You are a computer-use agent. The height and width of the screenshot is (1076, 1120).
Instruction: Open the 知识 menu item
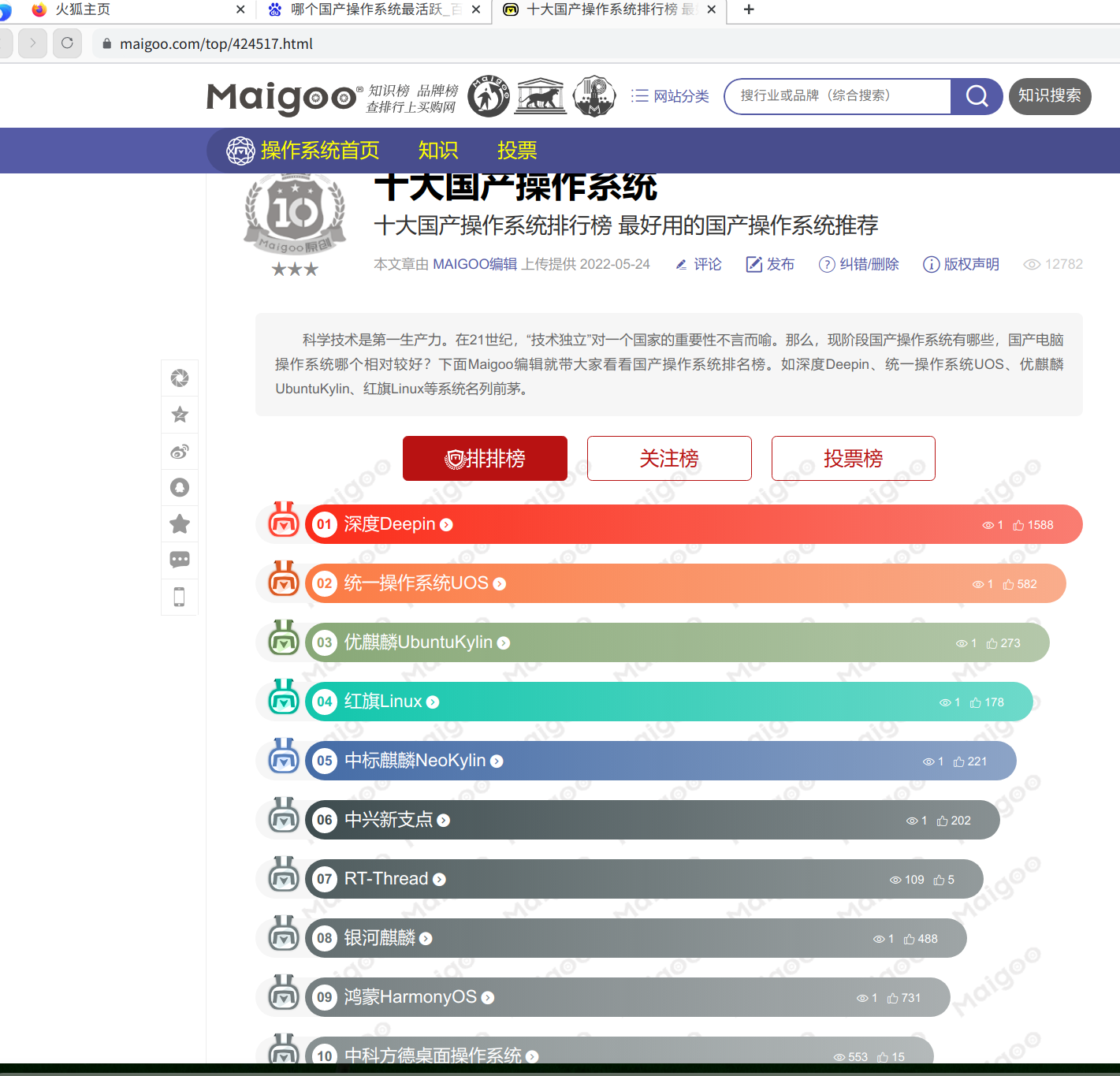(x=438, y=151)
